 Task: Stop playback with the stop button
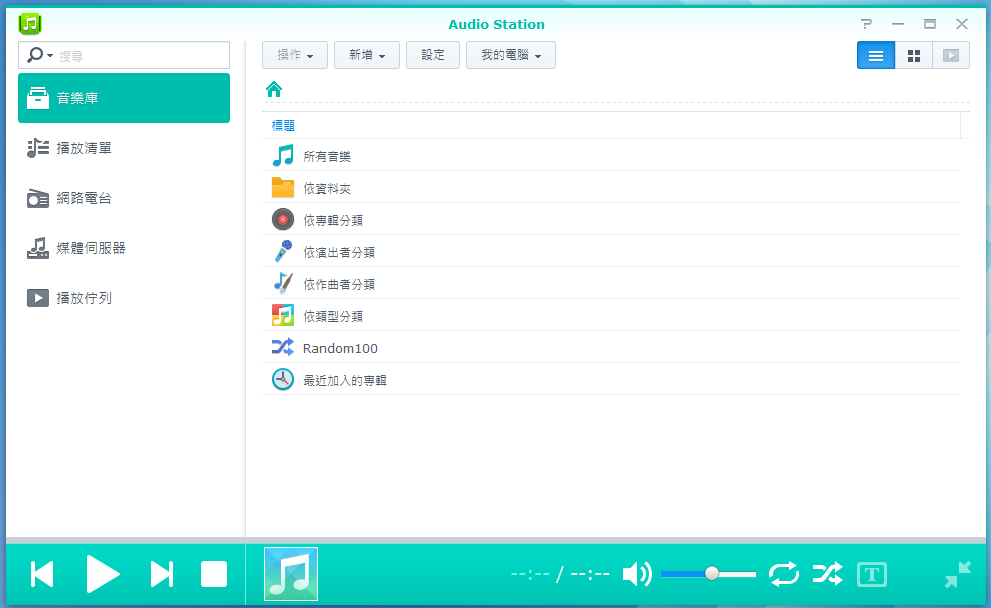pos(214,575)
